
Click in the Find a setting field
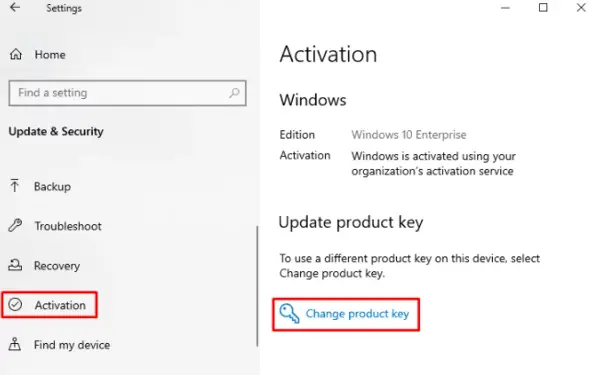(x=127, y=93)
